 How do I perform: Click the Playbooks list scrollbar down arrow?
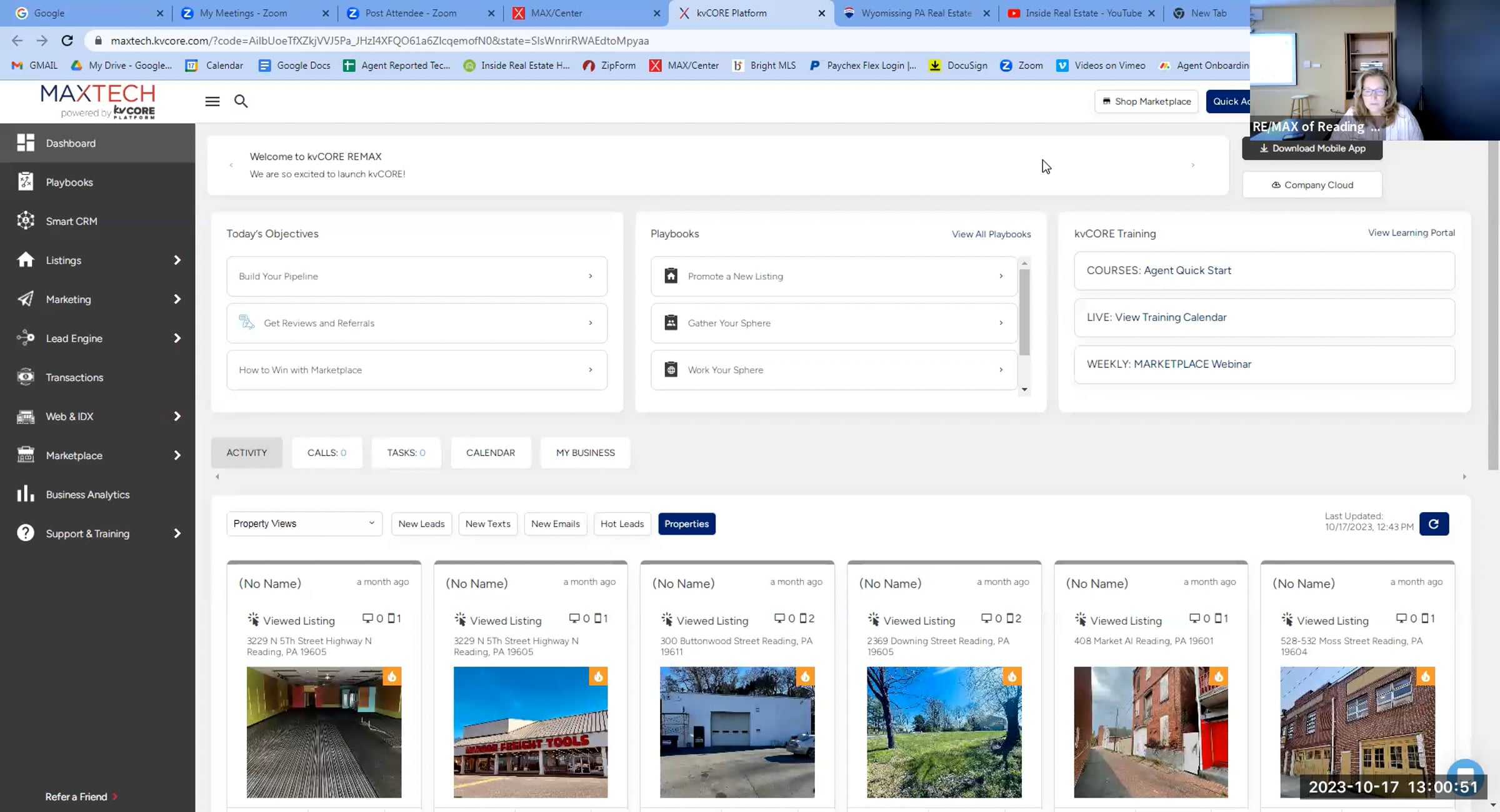pyautogui.click(x=1024, y=390)
